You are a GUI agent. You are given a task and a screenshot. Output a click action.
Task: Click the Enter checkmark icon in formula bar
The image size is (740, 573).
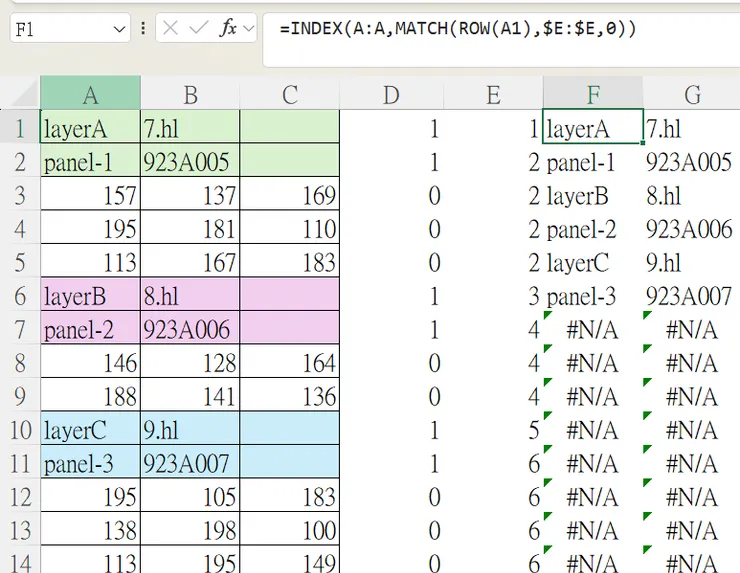pyautogui.click(x=200, y=29)
